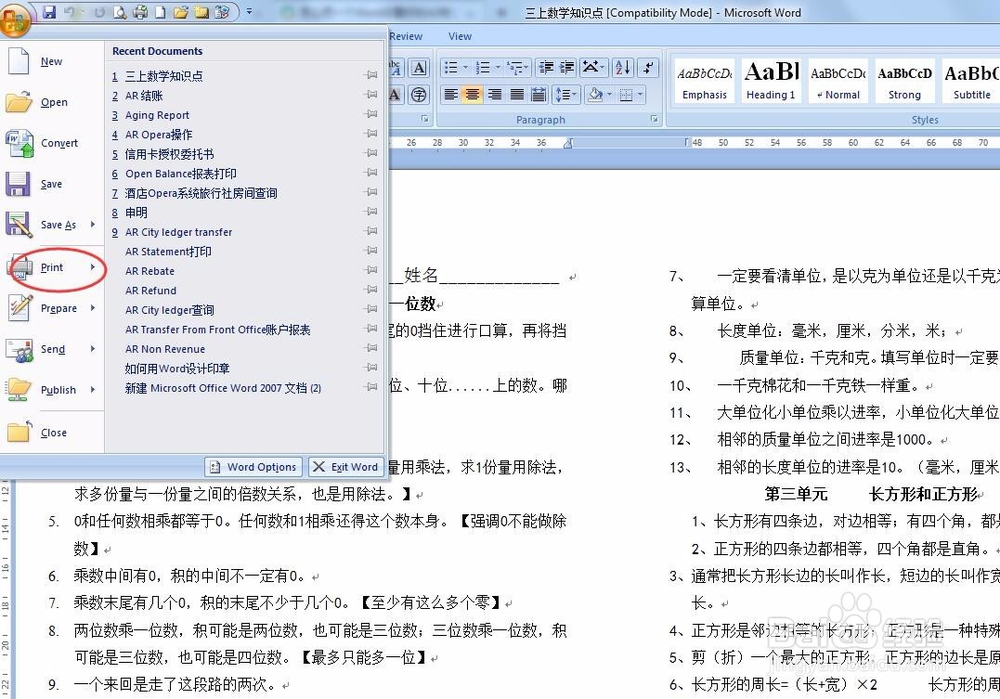Screen dimensions: 1000x699
Task: Click the Asian Layout icon
Action: [x=592, y=67]
